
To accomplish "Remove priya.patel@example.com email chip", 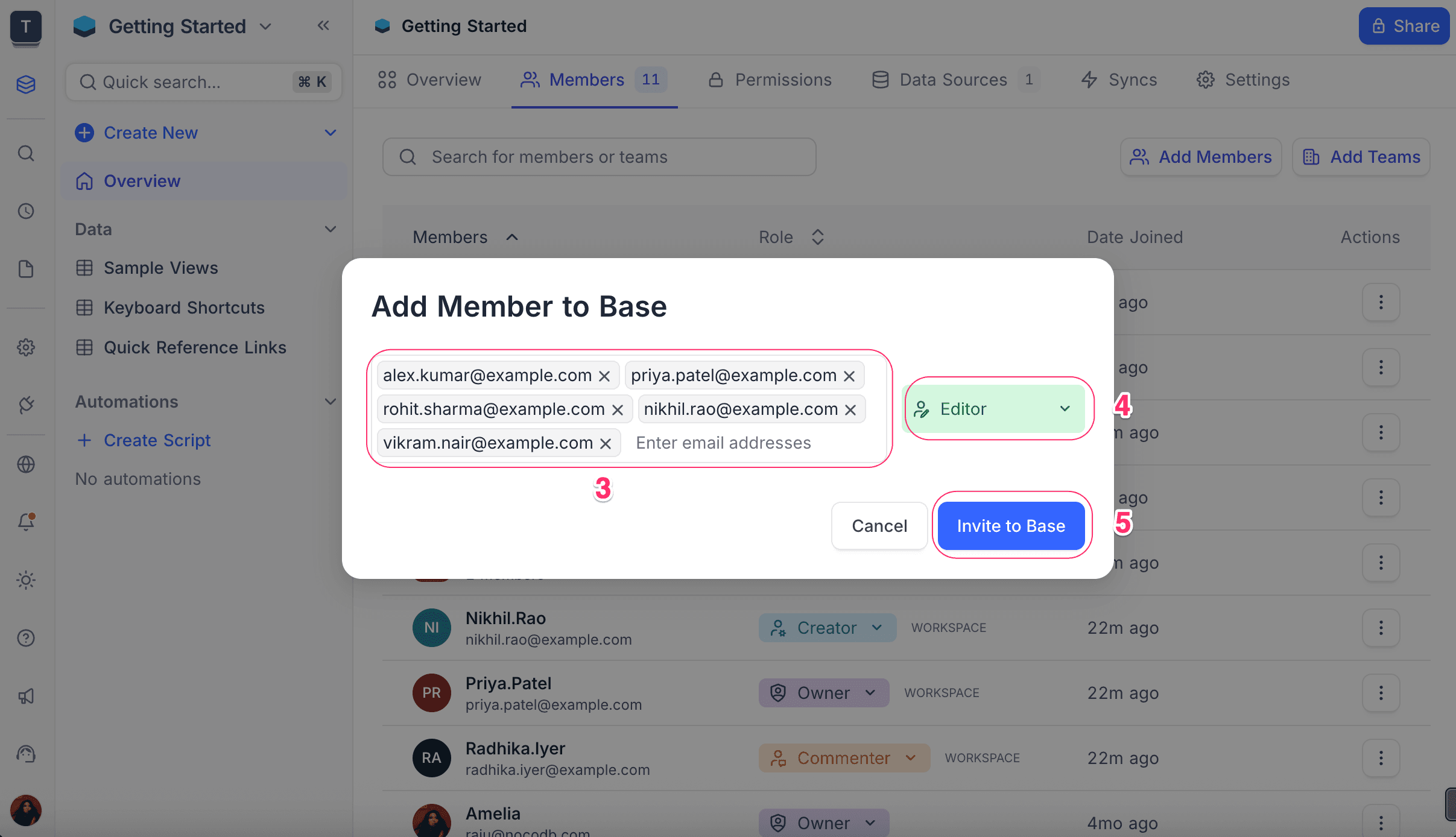I will [x=849, y=376].
